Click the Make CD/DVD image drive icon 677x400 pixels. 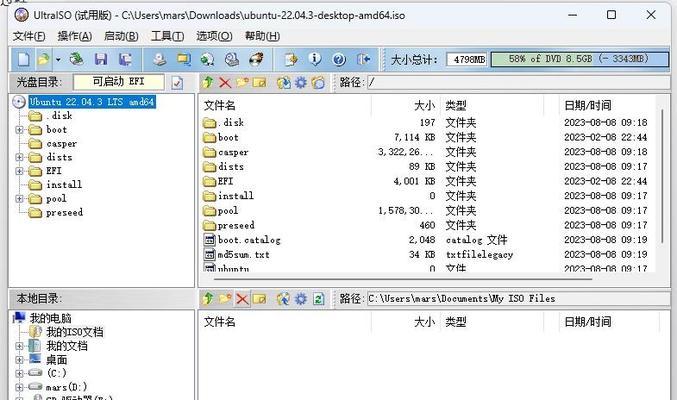[x=159, y=59]
